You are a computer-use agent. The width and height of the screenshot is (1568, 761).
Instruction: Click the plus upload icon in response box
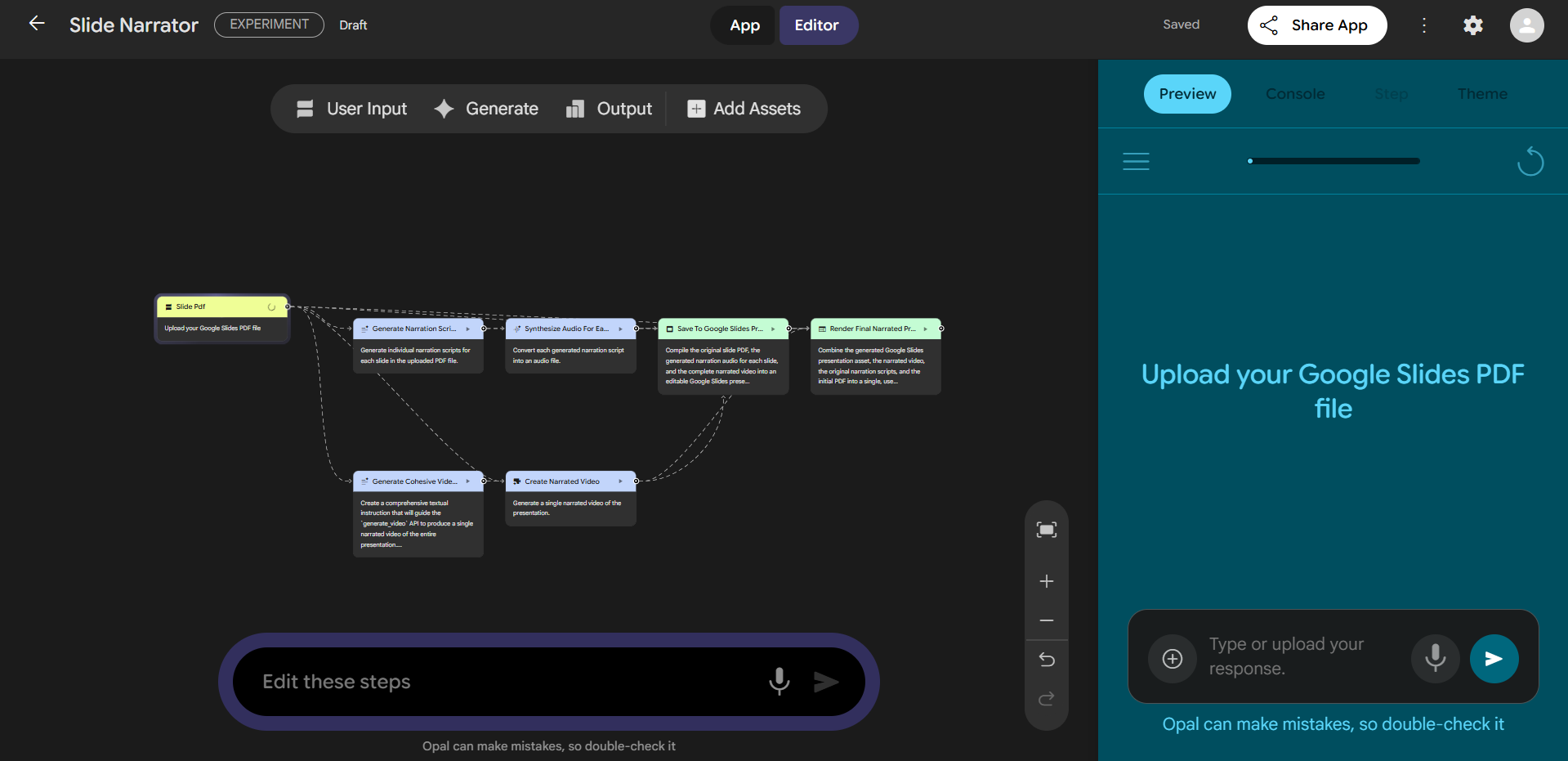tap(1172, 658)
